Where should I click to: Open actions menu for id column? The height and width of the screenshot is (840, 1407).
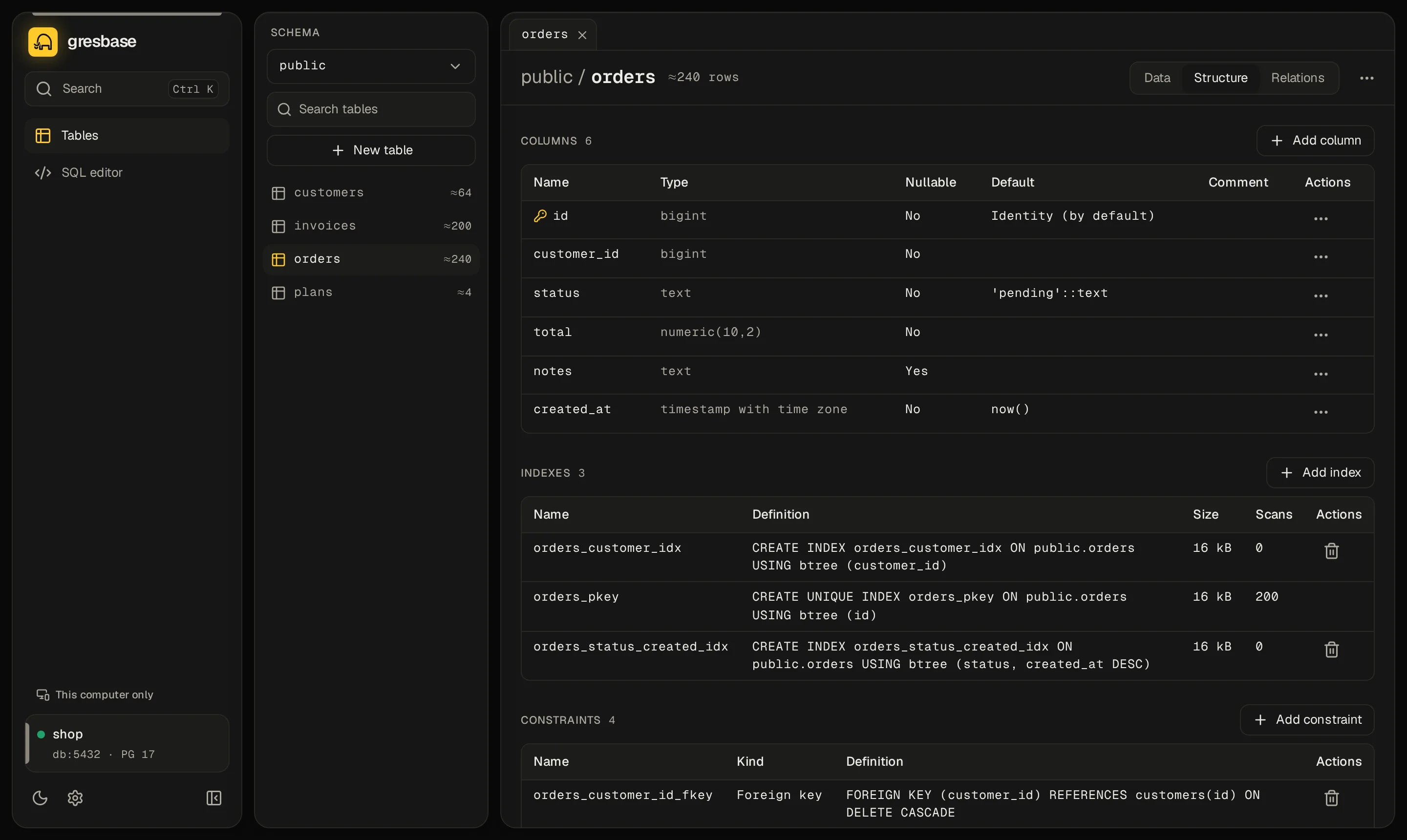pos(1321,218)
